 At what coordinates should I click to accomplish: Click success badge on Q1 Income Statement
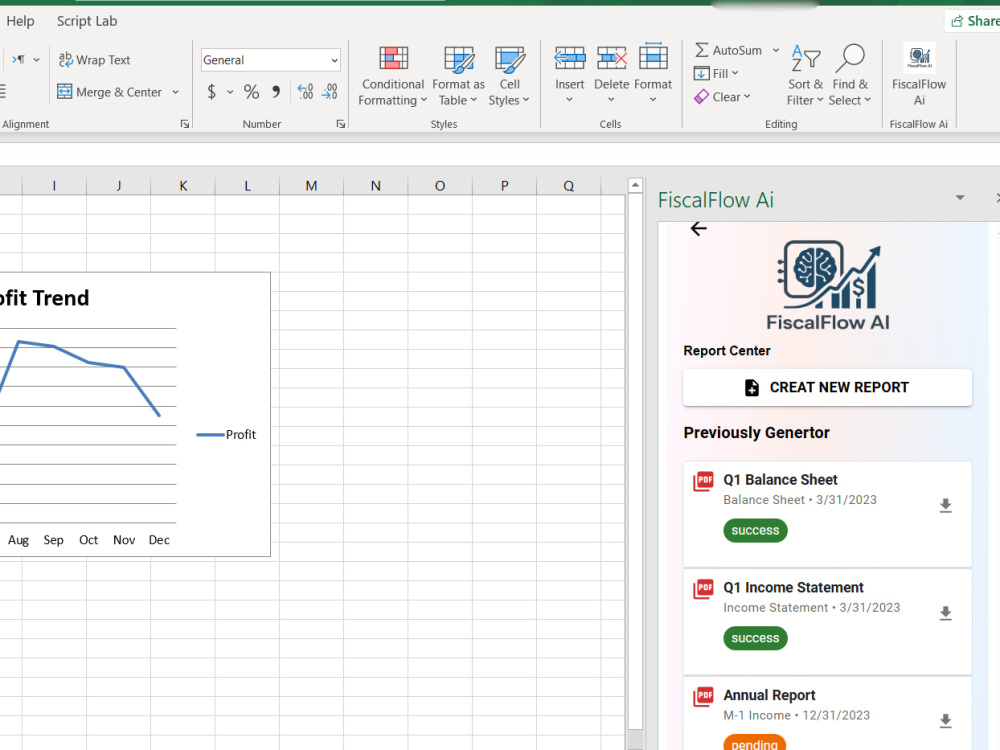coord(755,638)
